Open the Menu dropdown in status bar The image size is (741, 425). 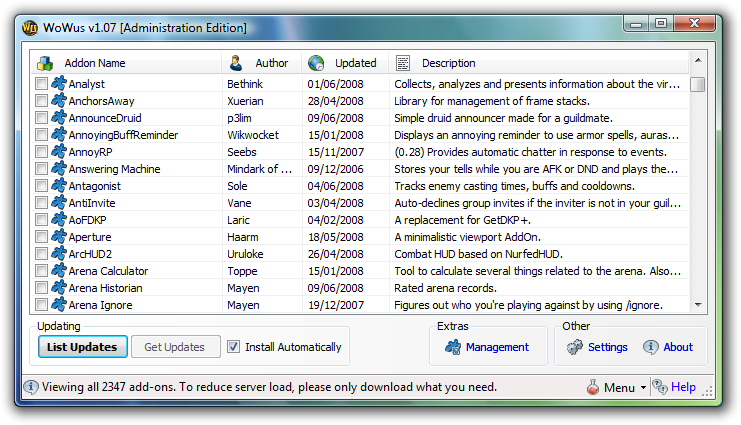coord(623,388)
